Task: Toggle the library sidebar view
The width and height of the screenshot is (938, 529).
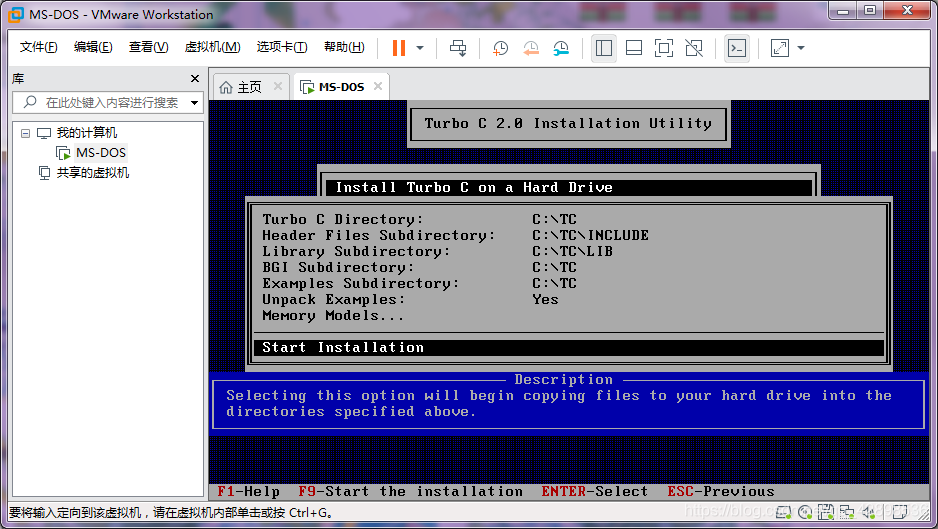Action: pos(604,48)
